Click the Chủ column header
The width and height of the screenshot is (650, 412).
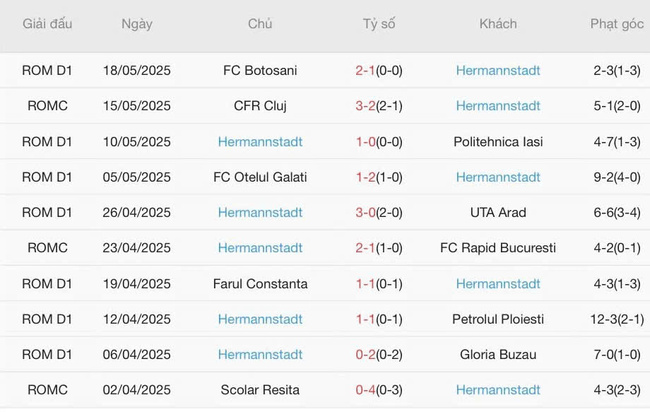[260, 24]
